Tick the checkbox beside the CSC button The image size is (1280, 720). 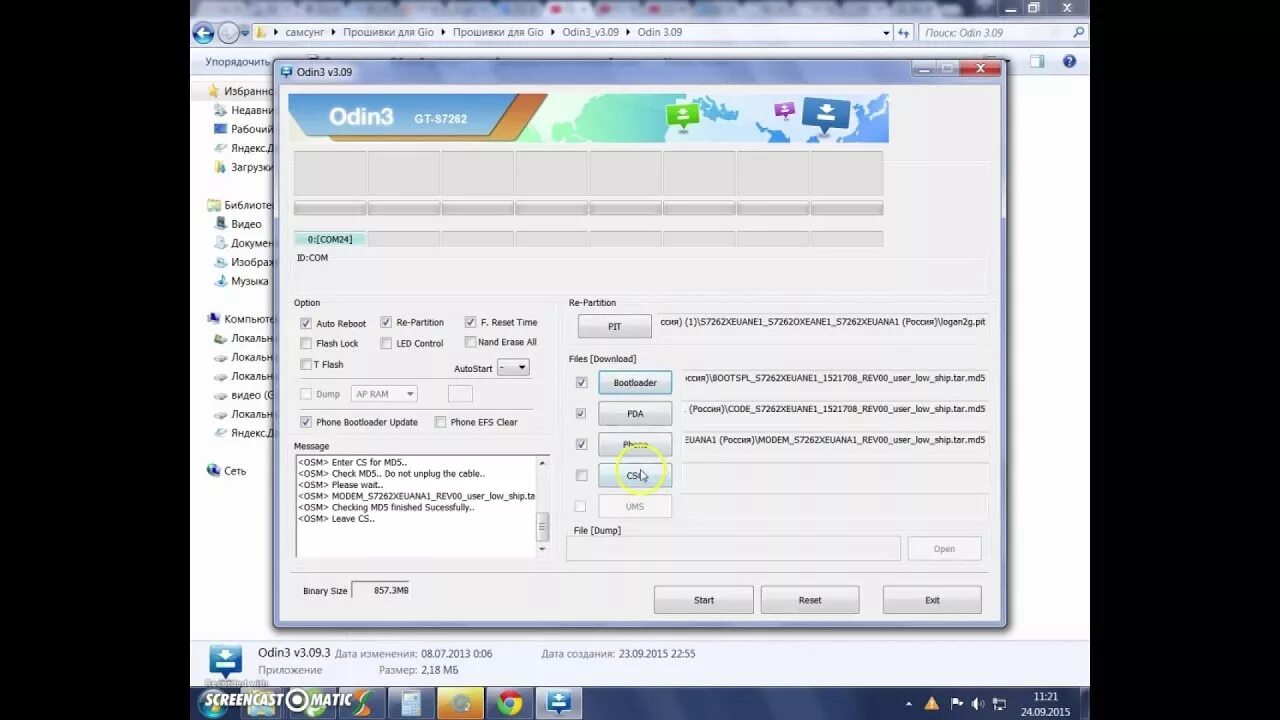click(581, 475)
